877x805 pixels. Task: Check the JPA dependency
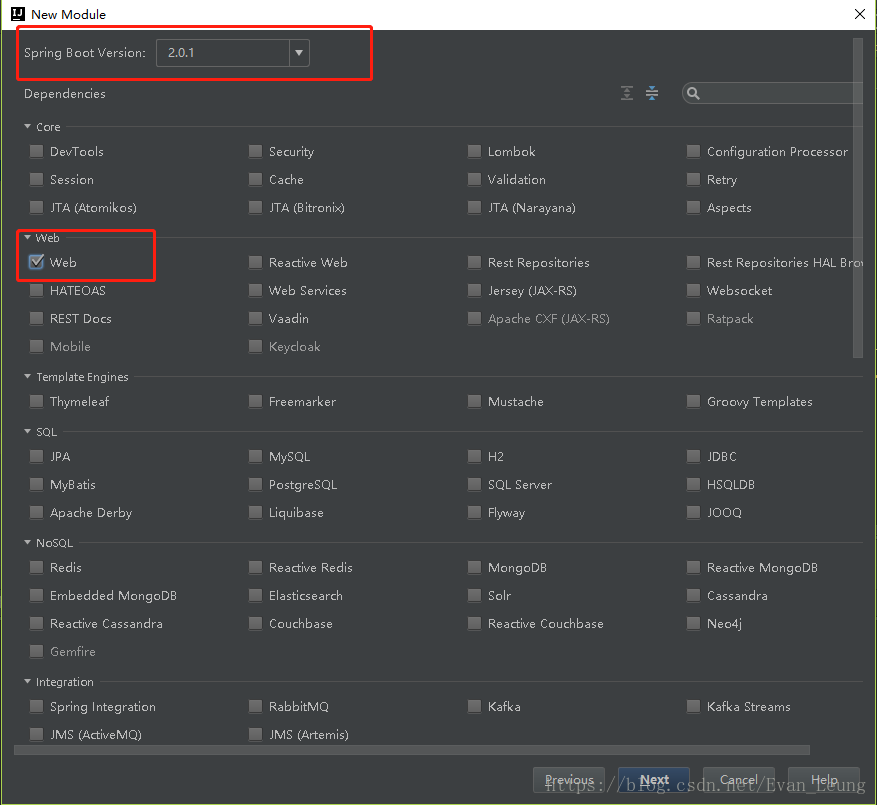click(36, 456)
